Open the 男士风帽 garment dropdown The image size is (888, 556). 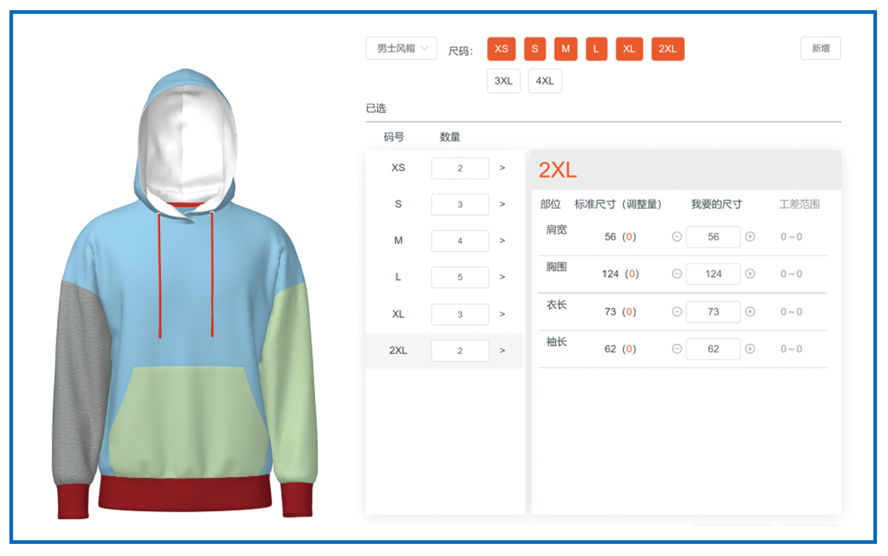pyautogui.click(x=402, y=48)
